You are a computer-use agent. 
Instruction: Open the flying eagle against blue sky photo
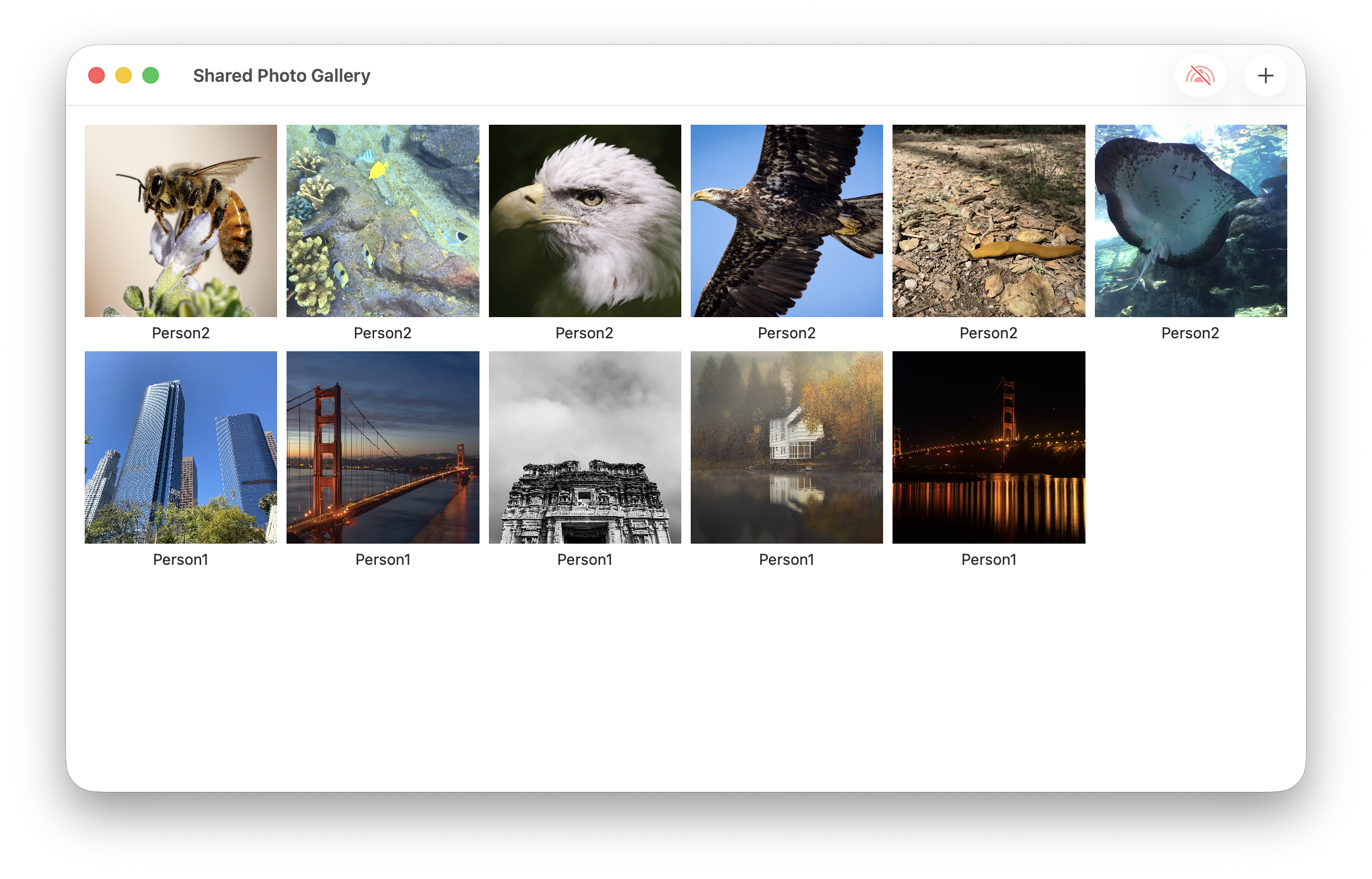[787, 221]
